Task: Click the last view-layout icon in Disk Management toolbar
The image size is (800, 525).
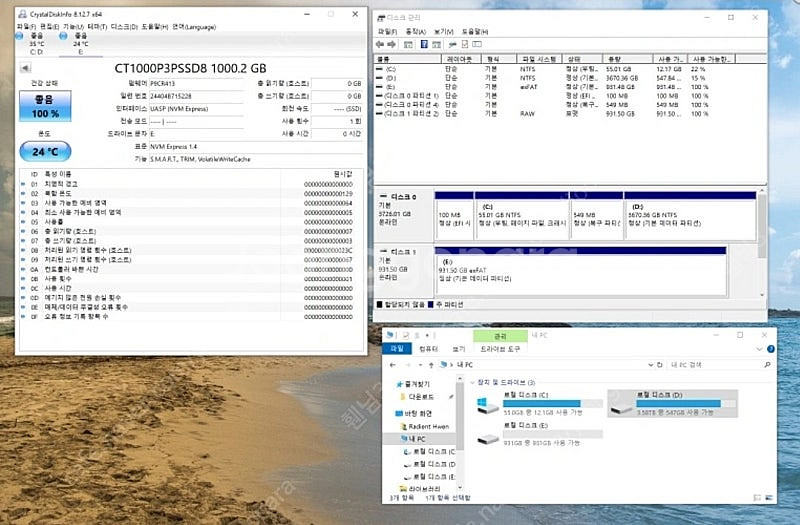Action: click(477, 44)
